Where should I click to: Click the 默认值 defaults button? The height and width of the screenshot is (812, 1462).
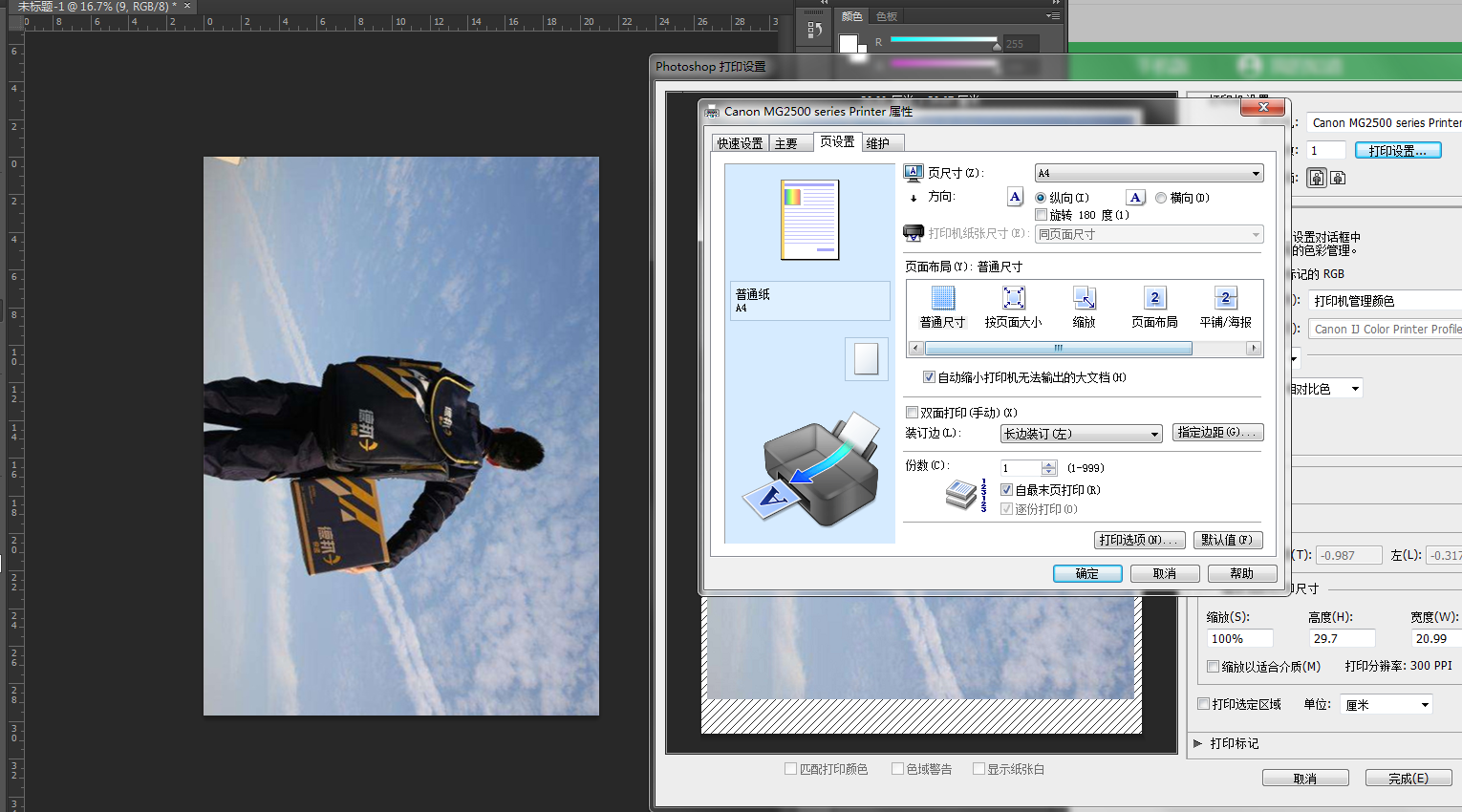tap(1229, 540)
